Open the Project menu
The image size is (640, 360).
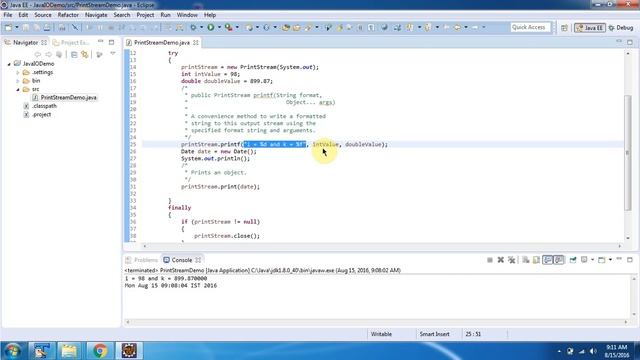(145, 15)
